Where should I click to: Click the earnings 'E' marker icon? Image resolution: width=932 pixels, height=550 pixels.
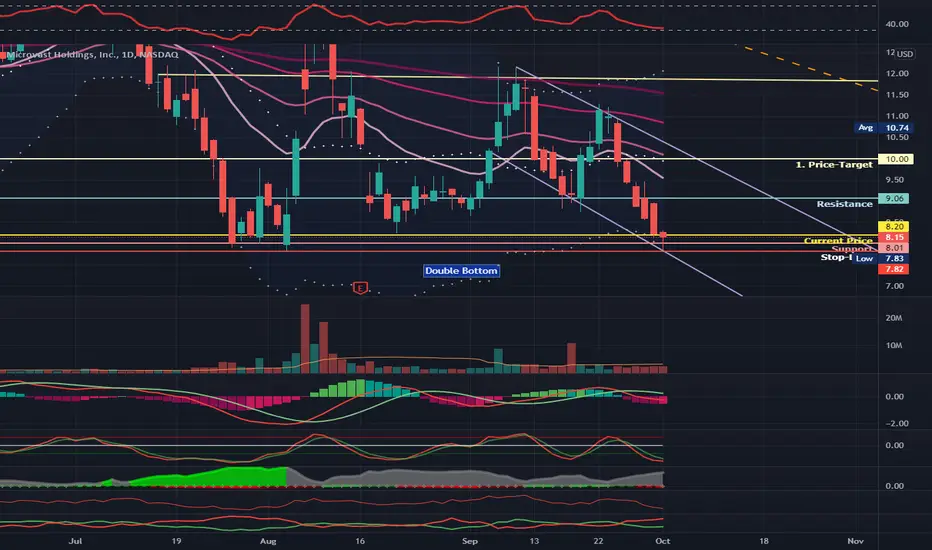[x=360, y=288]
